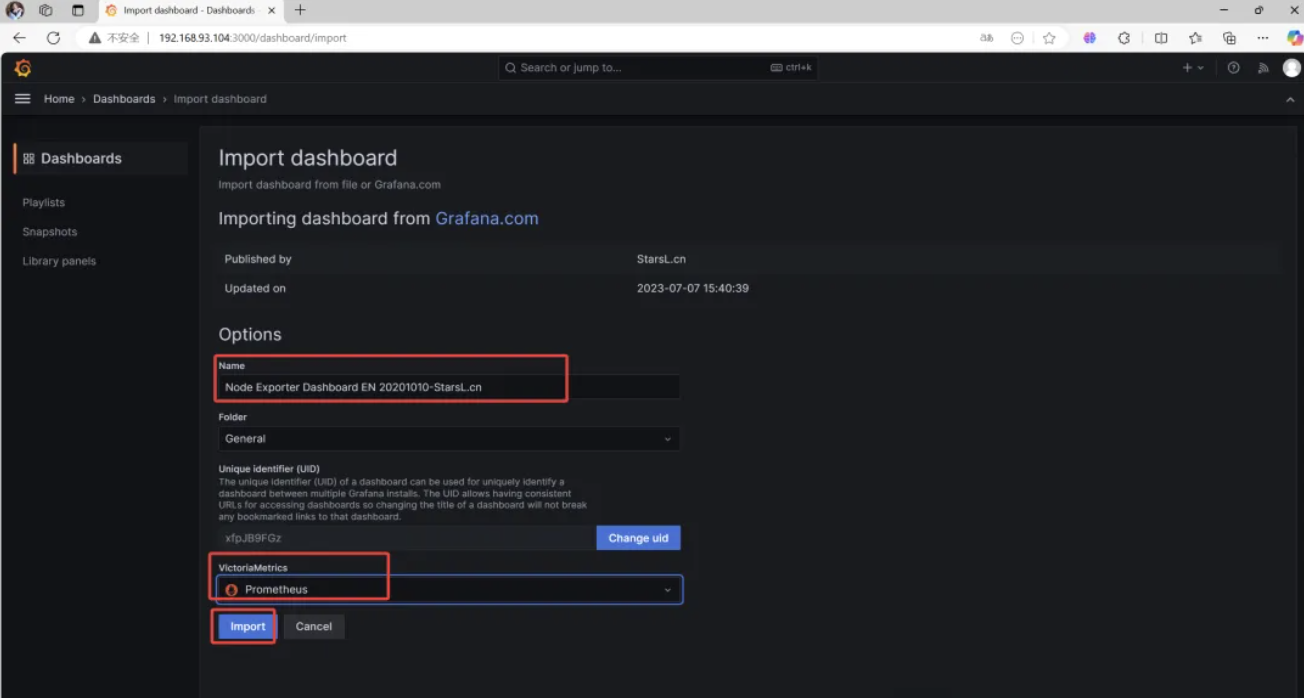This screenshot has height=698, width=1304.
Task: Go to Dashboards breadcrumb
Action: tap(124, 99)
